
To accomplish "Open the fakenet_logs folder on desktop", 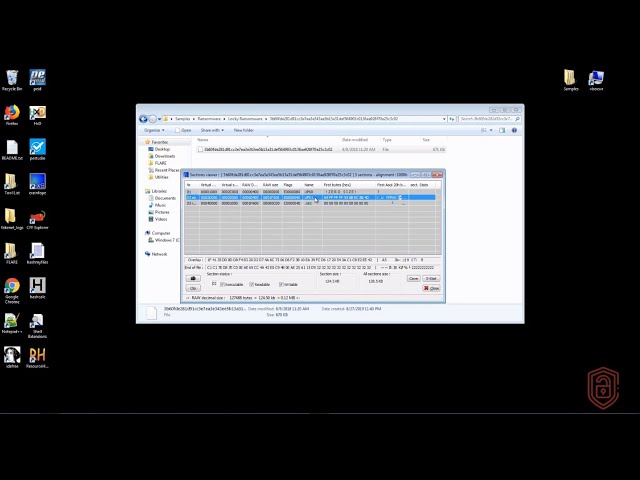I will coord(12,219).
